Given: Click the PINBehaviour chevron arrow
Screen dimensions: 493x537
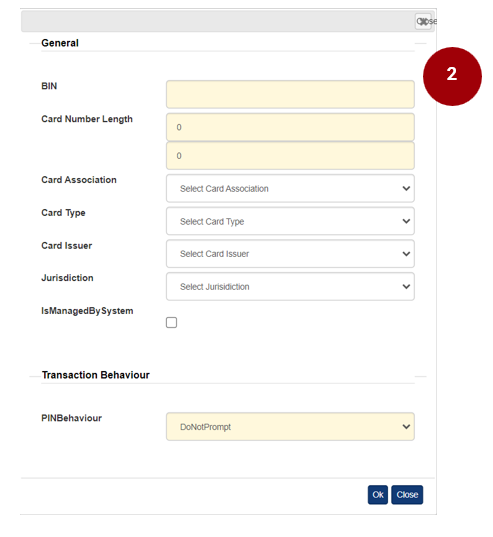Looking at the screenshot, I should 406,427.
